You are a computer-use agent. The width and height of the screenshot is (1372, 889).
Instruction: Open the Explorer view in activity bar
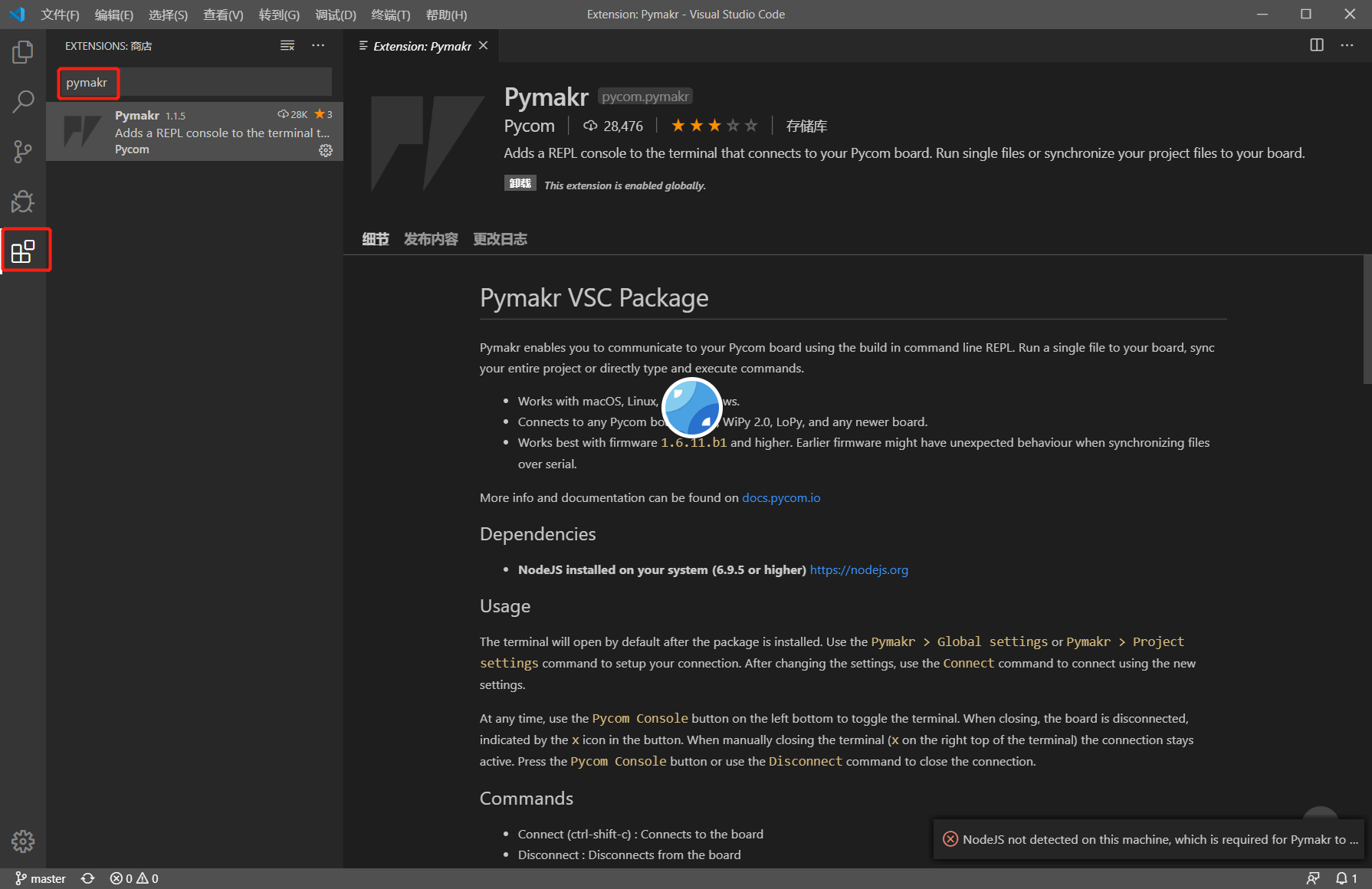pyautogui.click(x=23, y=52)
